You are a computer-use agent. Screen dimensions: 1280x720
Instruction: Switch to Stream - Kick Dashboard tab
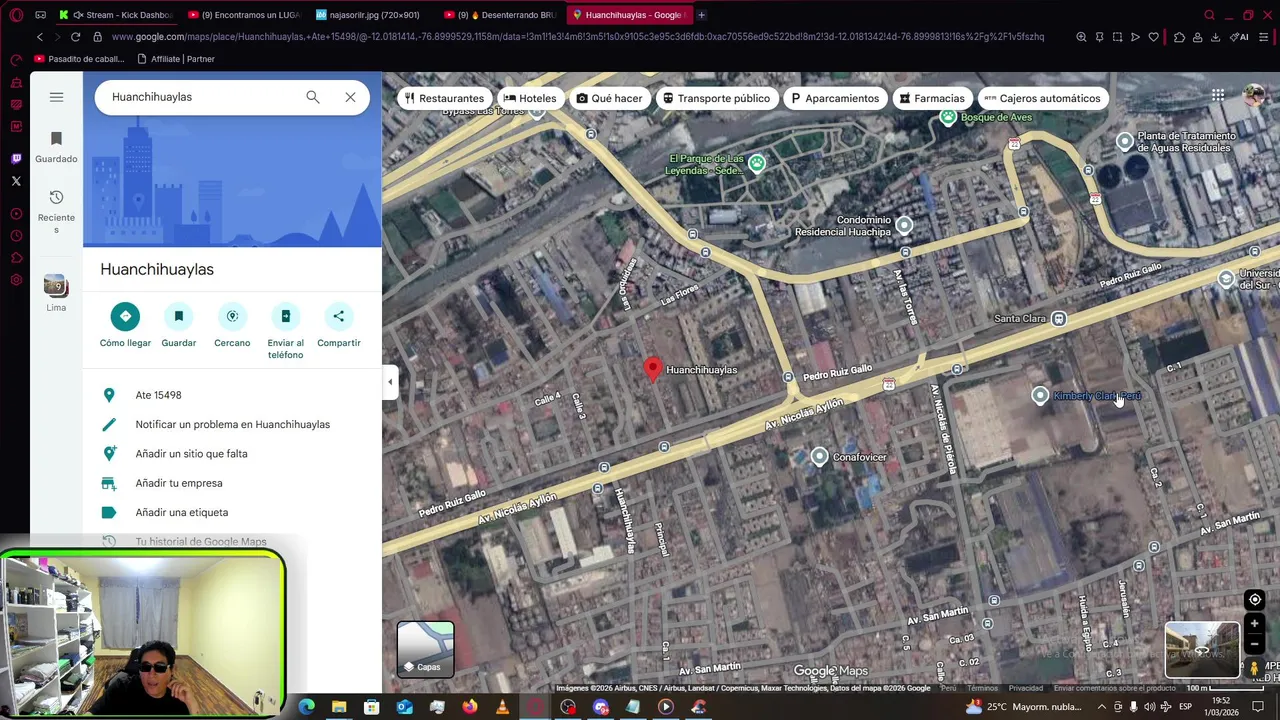[x=115, y=15]
